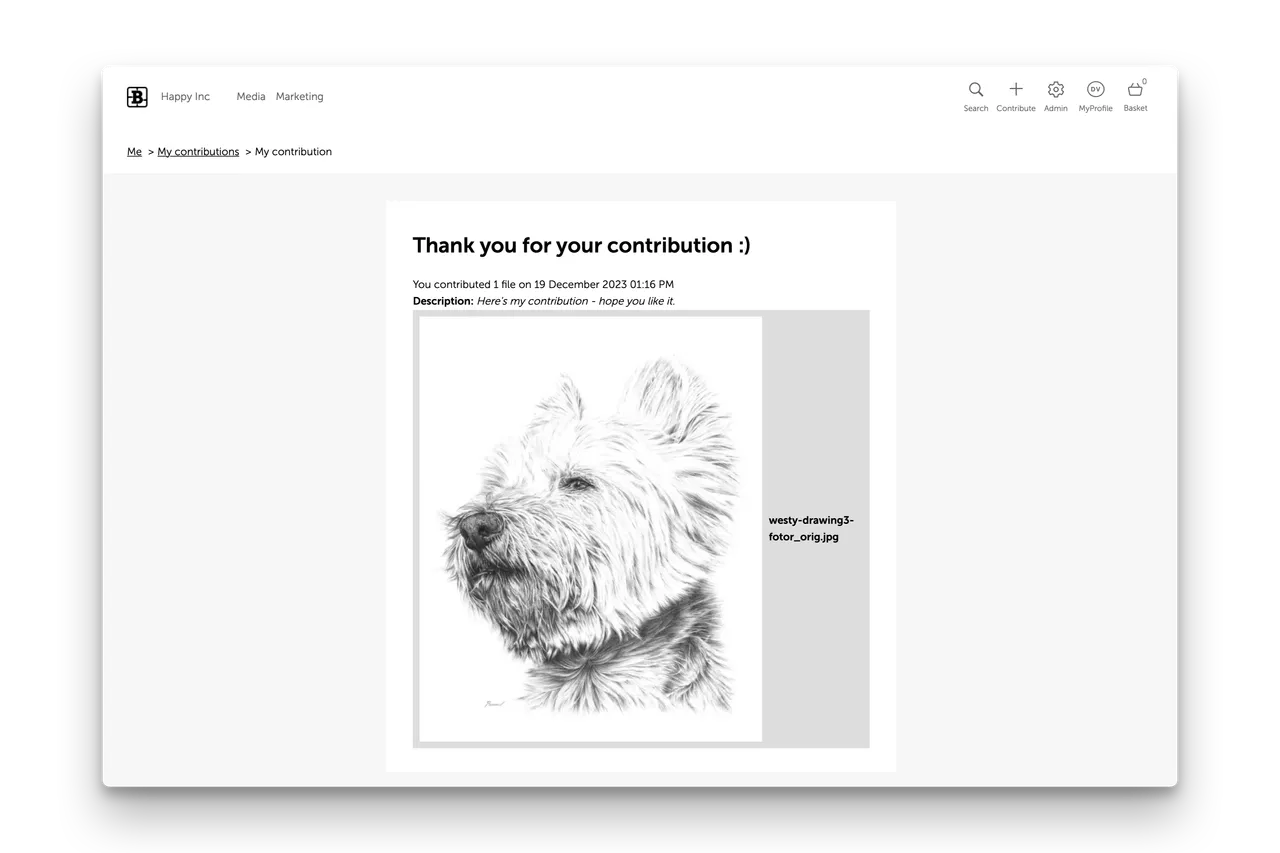Viewport: 1280px width, 853px height.
Task: Open the My contributions breadcrumb link
Action: point(198,152)
